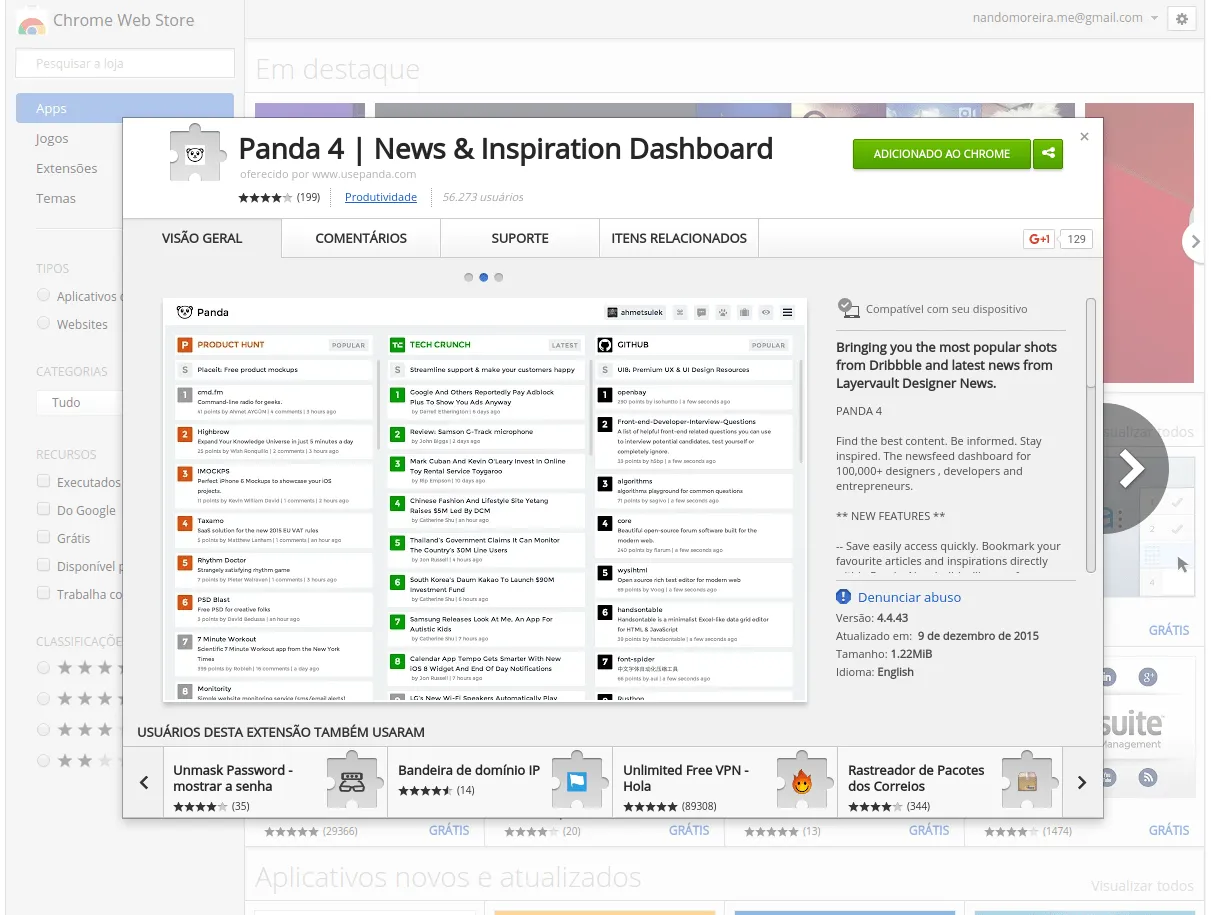Open the nandomoreira.me@gmail.com account dropdown

pos(1065,18)
